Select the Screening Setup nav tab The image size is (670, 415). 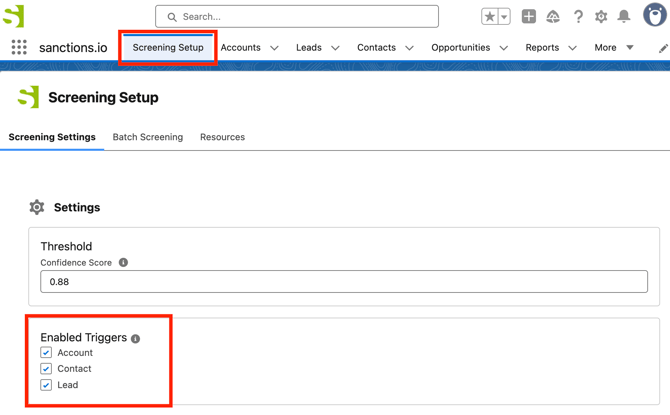pyautogui.click(x=168, y=47)
